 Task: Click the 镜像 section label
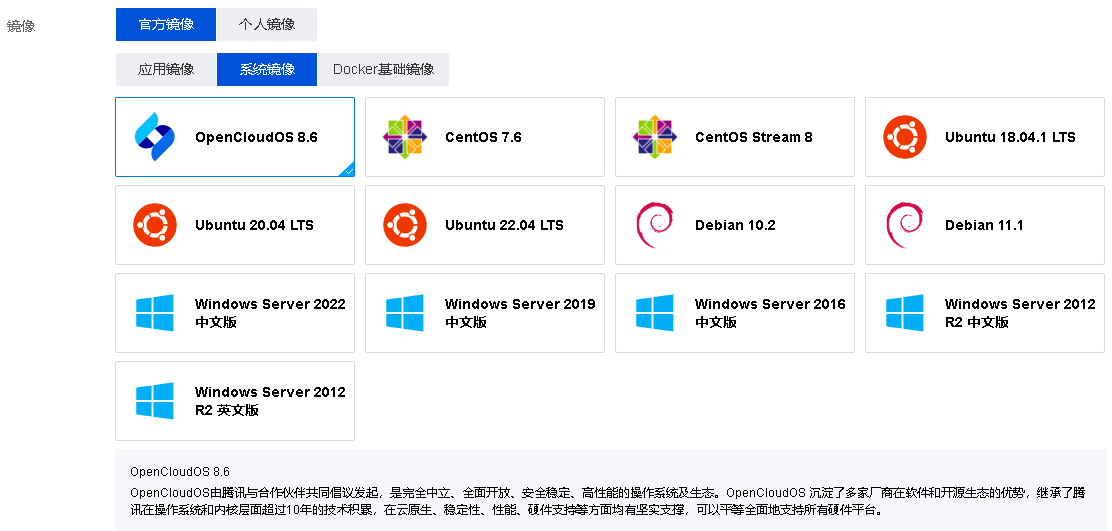click(x=21, y=27)
